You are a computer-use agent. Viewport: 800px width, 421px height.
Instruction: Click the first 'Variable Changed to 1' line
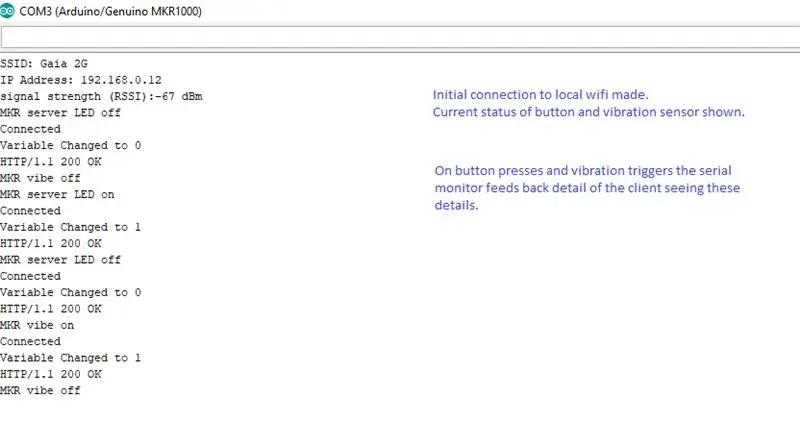click(70, 227)
